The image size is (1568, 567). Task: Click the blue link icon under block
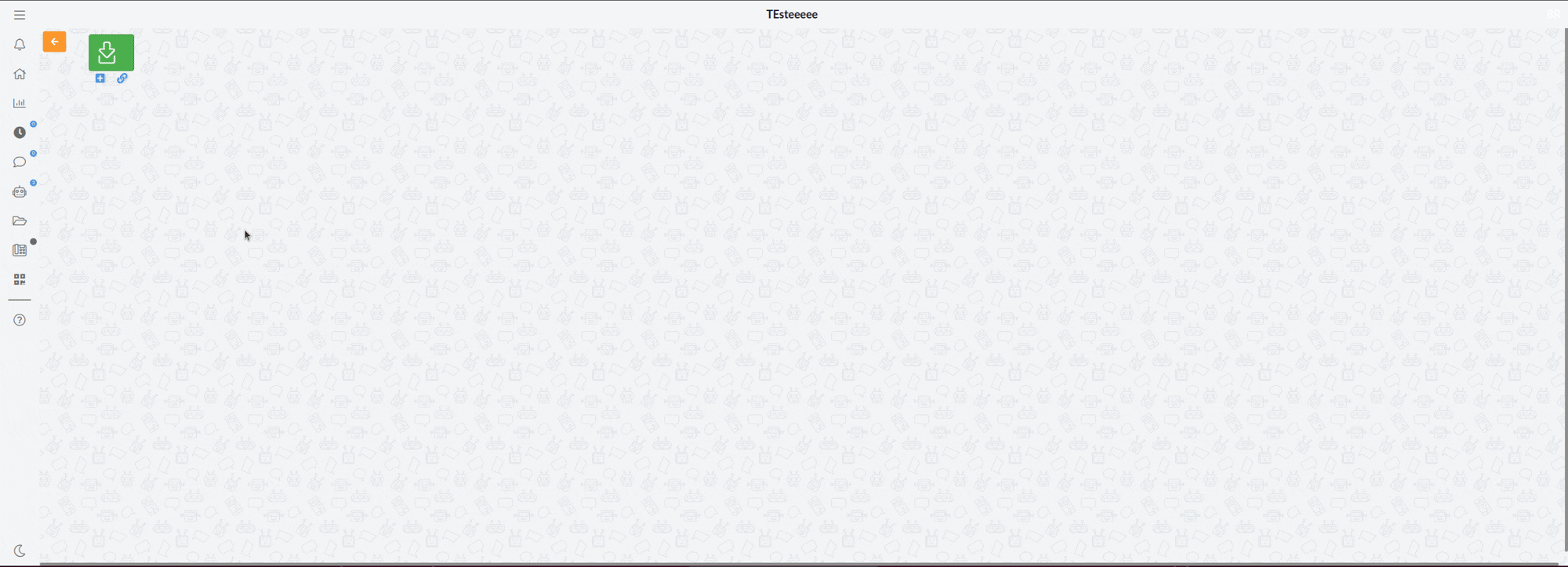[122, 78]
